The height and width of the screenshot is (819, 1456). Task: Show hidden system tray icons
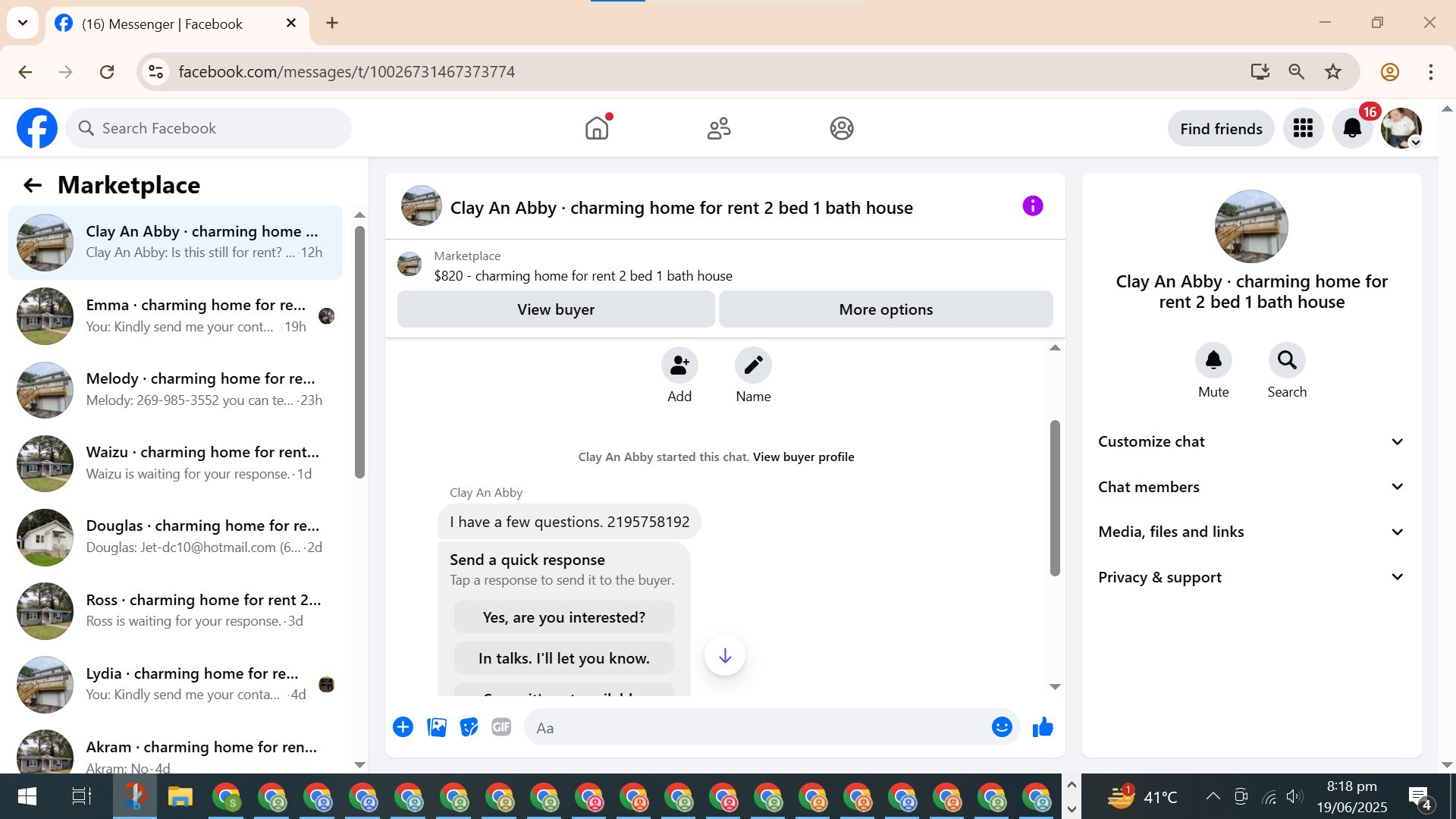pos(1213,796)
